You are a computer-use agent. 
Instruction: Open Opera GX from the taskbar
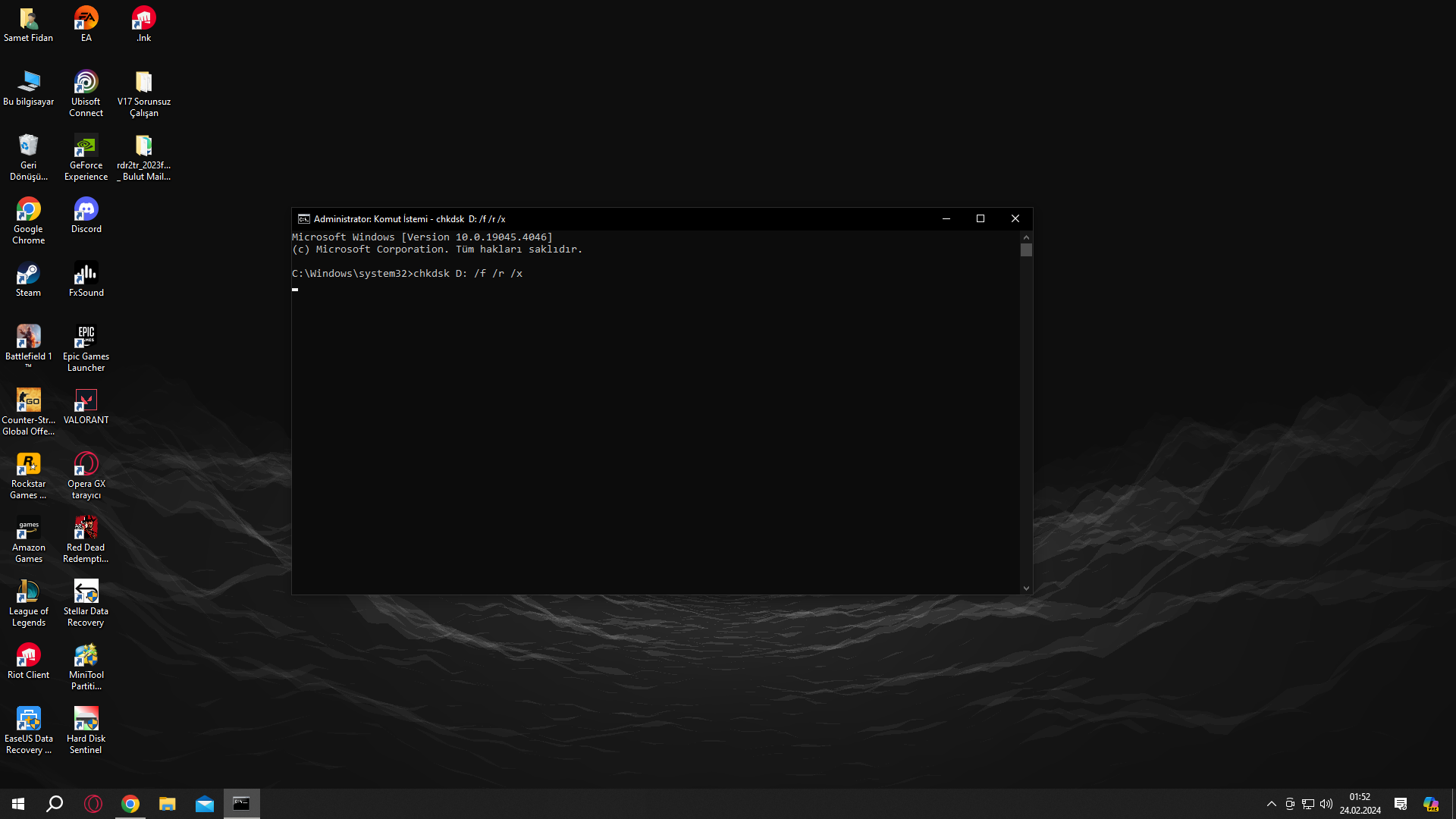tap(93, 804)
